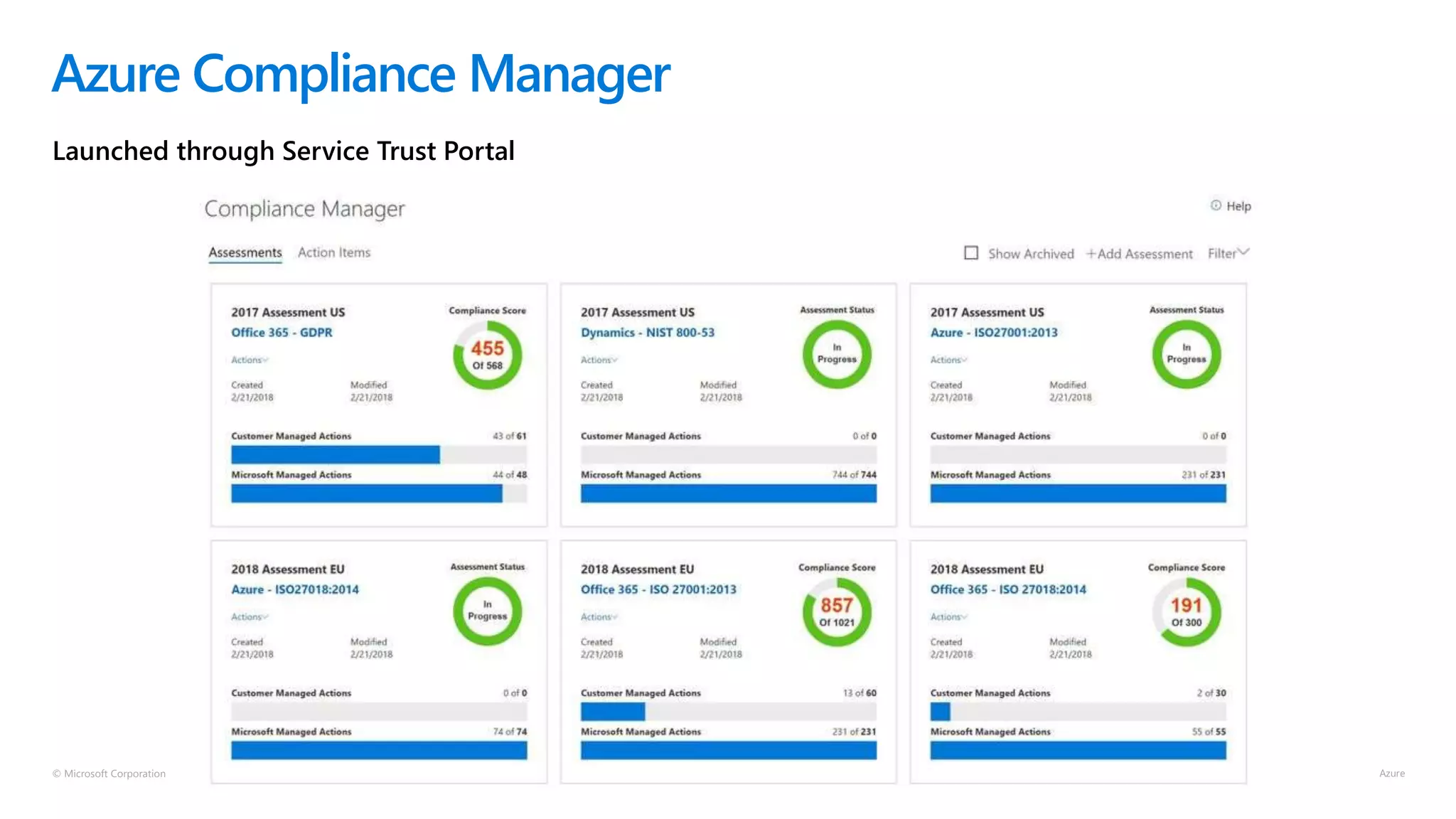The height and width of the screenshot is (819, 1456).
Task: Click Microsoft Managed Actions bar on GDPR card
Action: click(x=379, y=493)
